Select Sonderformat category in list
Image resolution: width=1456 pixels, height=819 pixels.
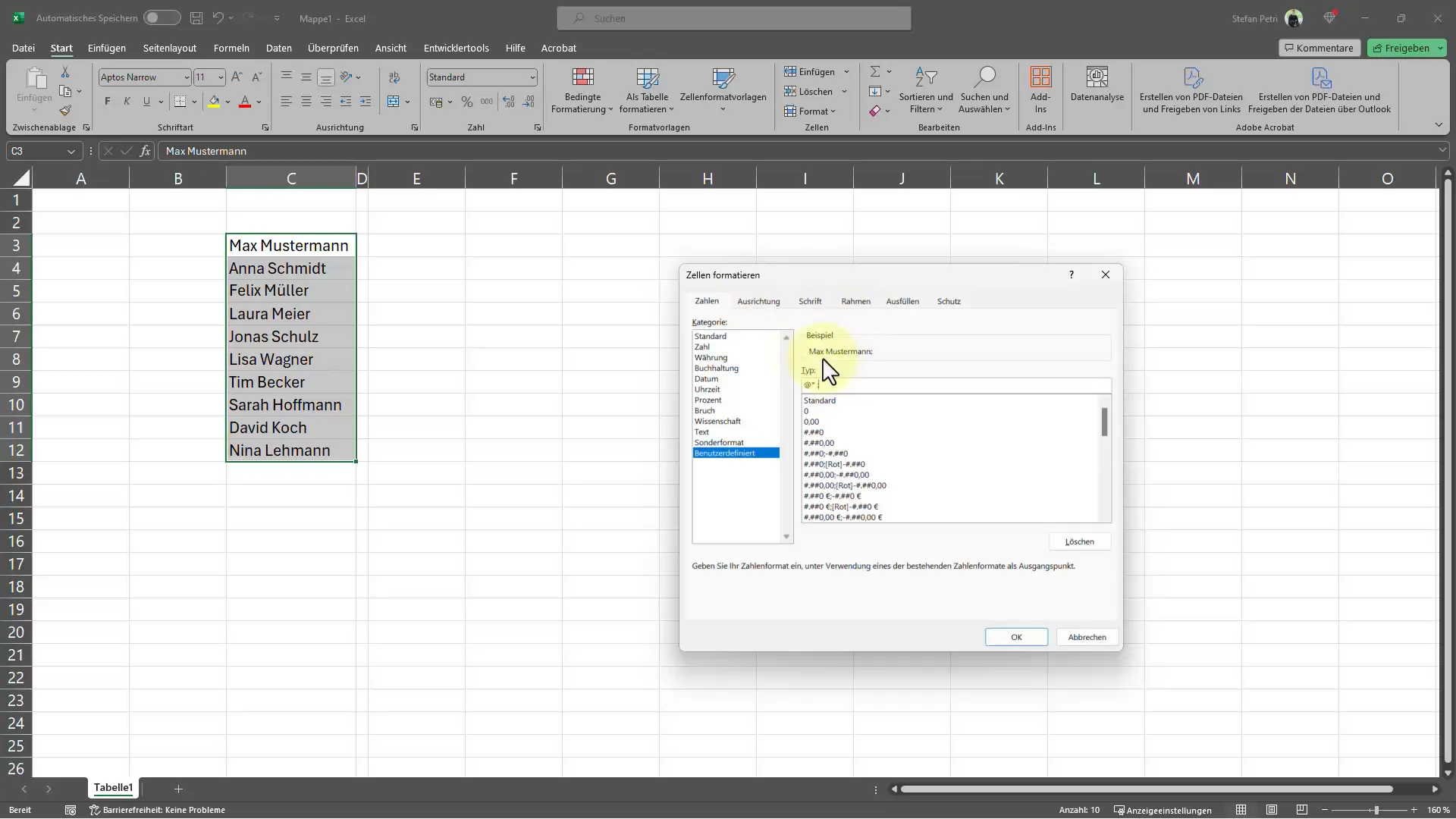(x=720, y=442)
